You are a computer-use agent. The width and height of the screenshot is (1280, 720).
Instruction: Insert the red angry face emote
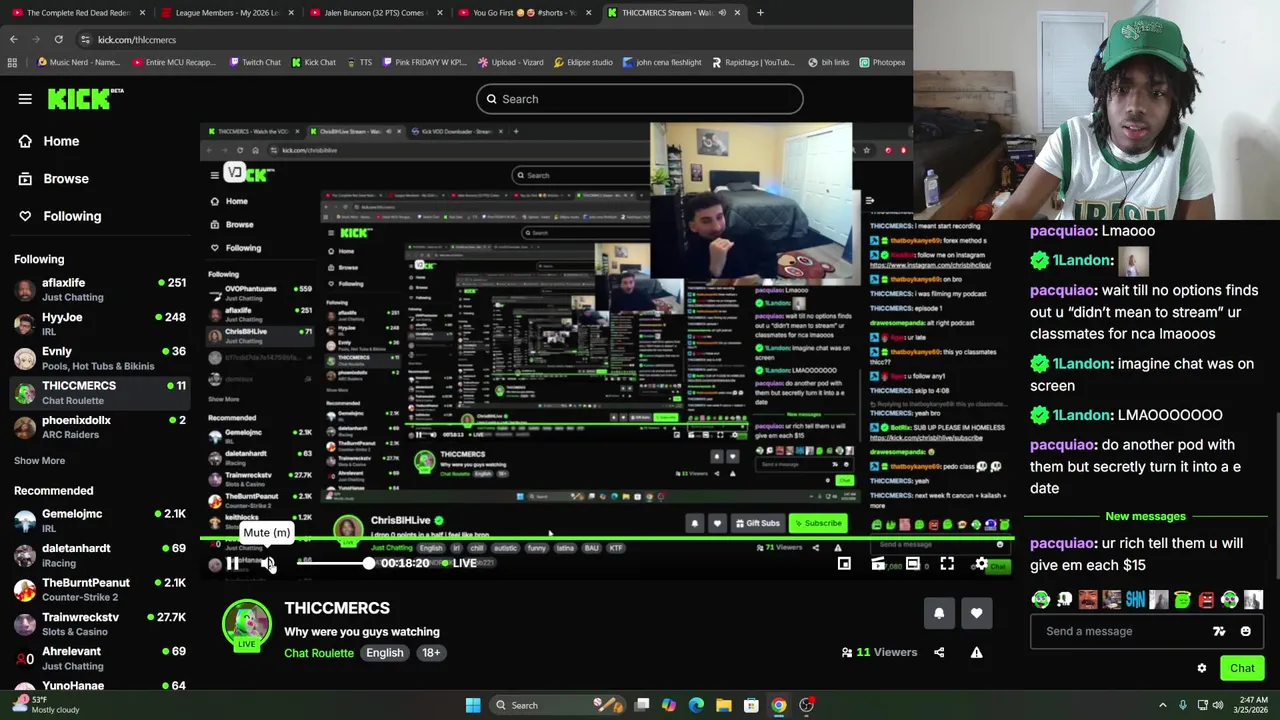(x=1206, y=600)
